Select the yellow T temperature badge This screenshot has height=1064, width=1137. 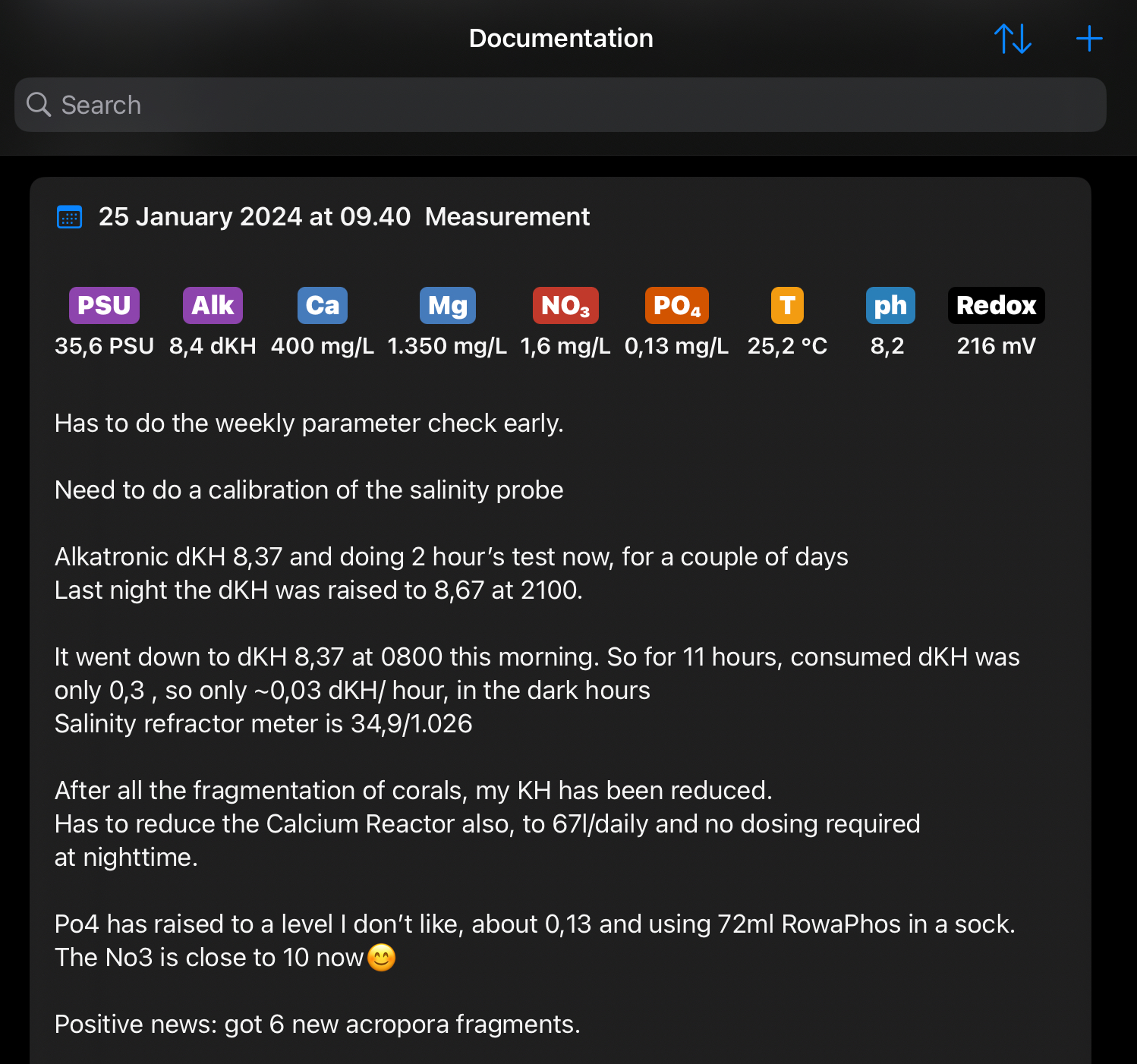[787, 305]
